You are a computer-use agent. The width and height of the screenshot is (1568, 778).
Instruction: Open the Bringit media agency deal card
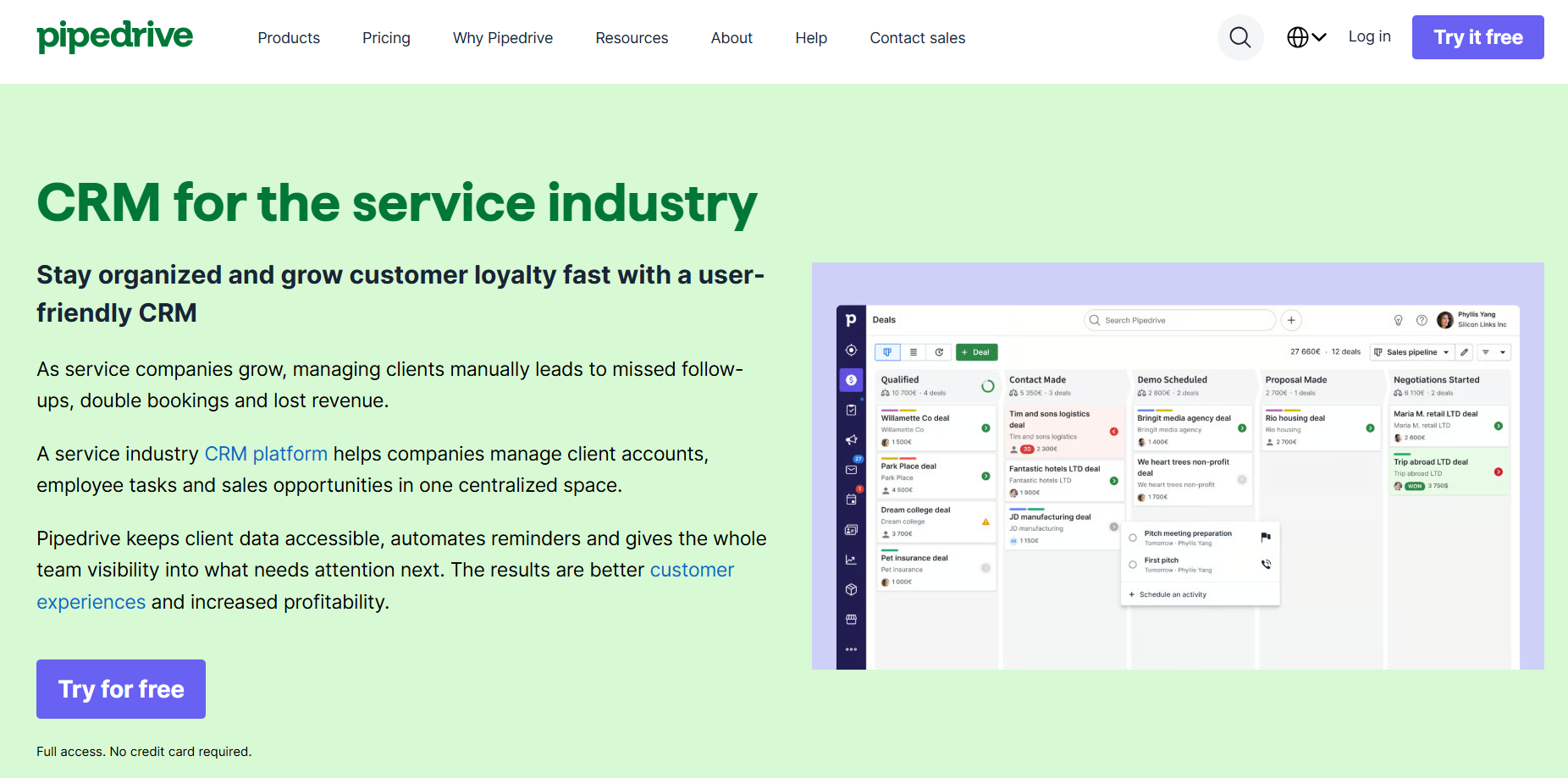[x=1193, y=428]
